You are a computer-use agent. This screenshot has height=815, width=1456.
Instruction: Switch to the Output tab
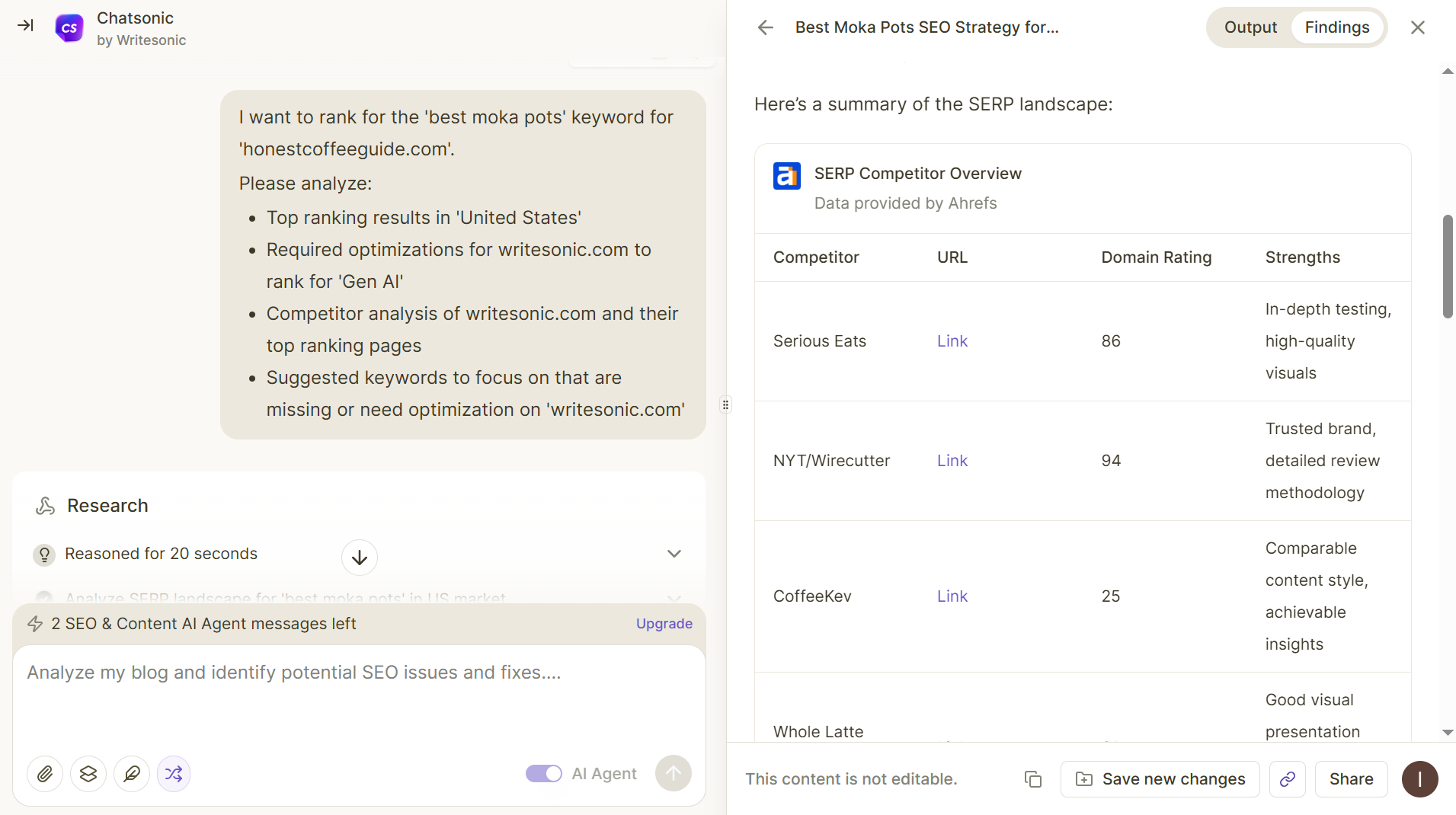[1250, 27]
